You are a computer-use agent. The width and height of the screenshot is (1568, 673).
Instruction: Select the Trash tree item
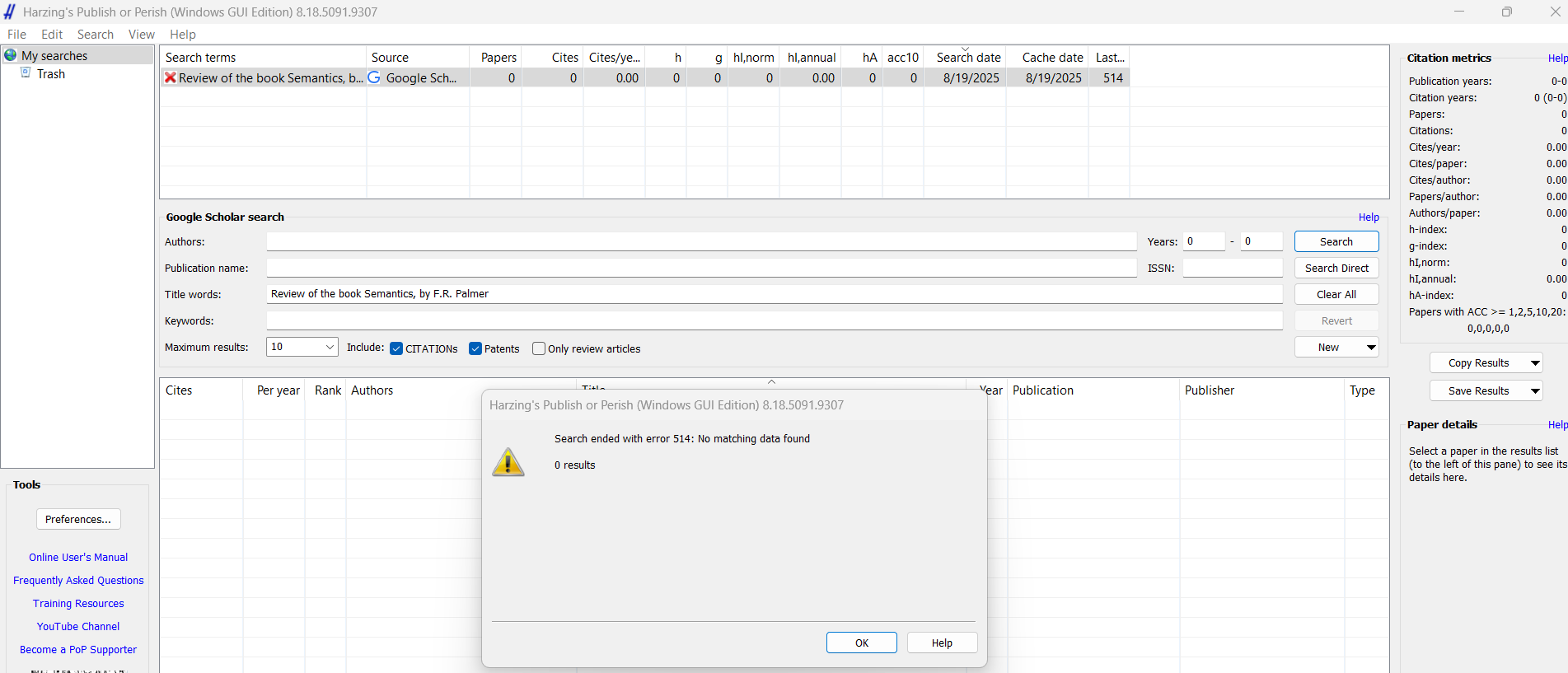pos(51,73)
